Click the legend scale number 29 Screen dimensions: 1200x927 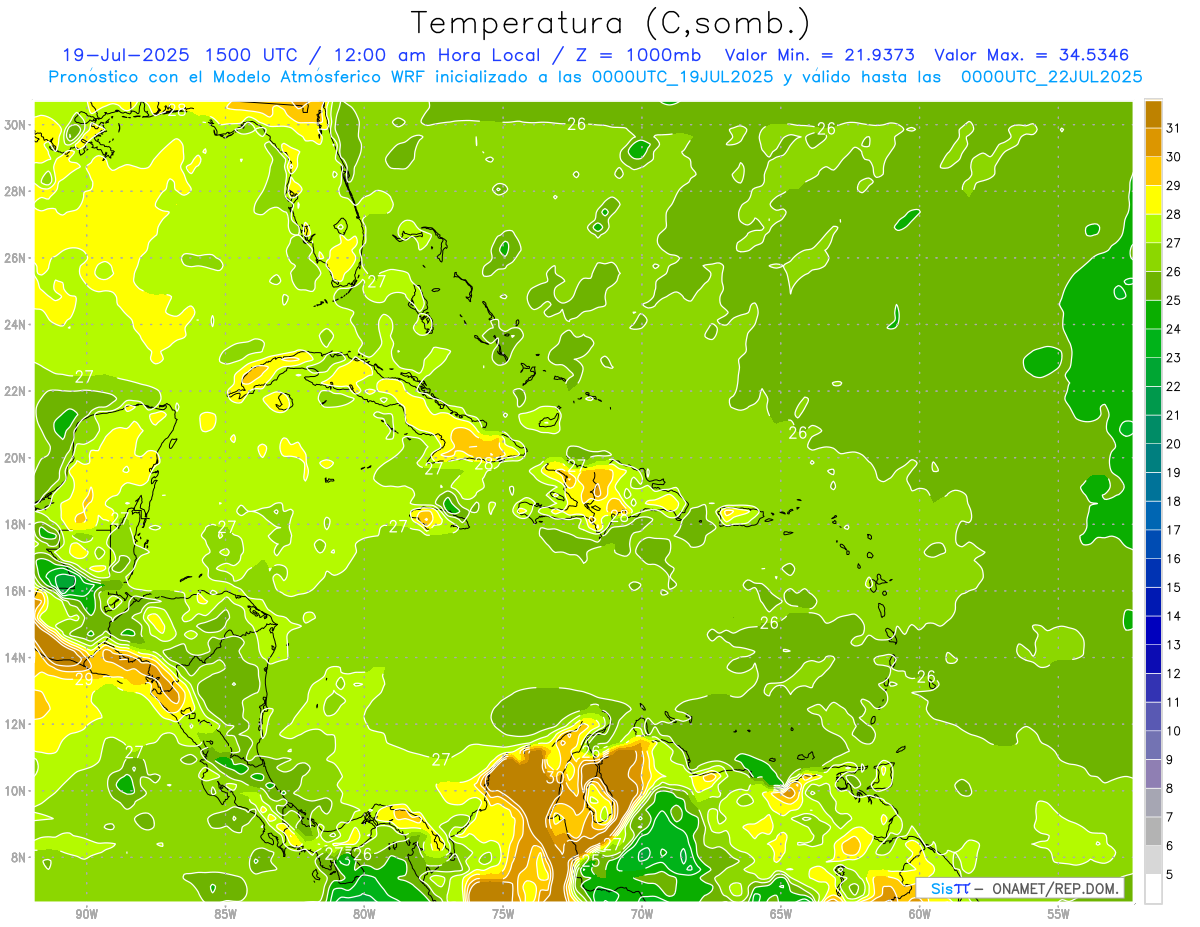point(1174,186)
